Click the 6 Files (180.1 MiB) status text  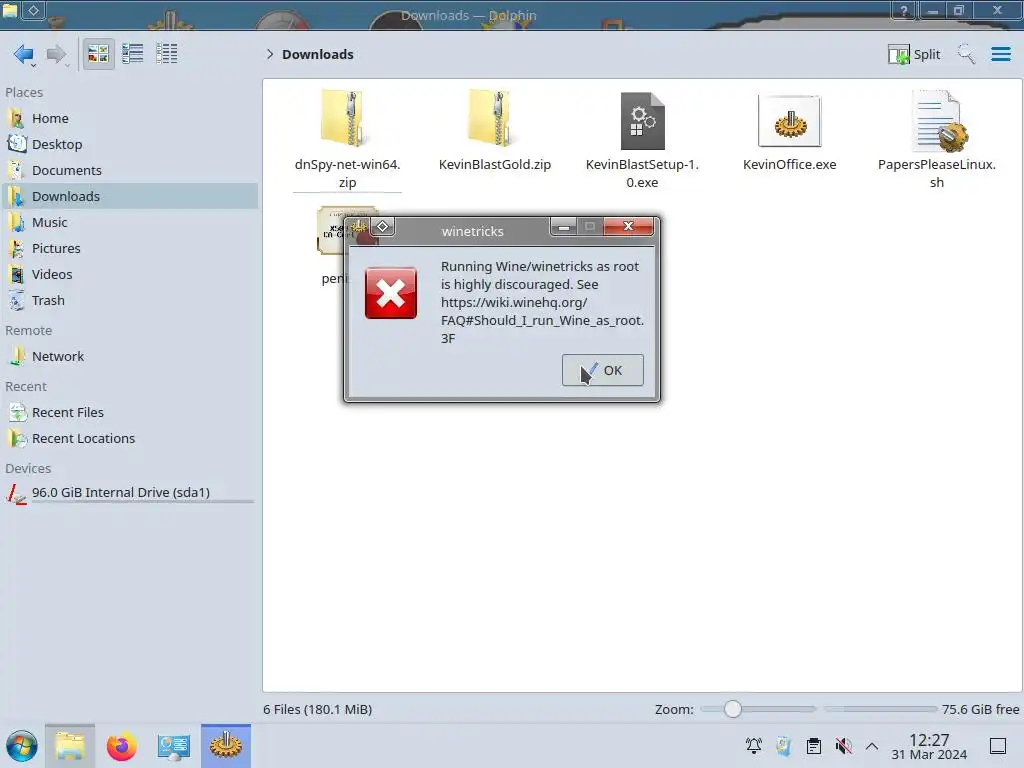(x=317, y=709)
